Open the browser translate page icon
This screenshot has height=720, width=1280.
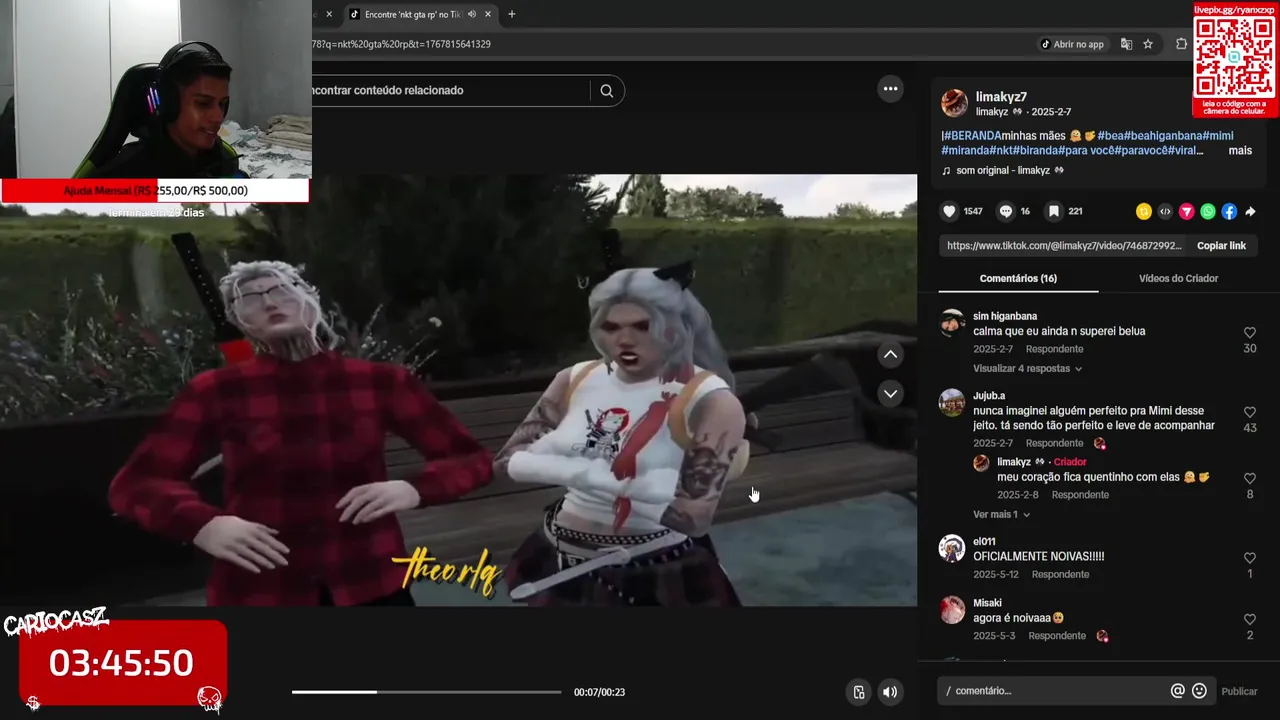(x=1126, y=44)
